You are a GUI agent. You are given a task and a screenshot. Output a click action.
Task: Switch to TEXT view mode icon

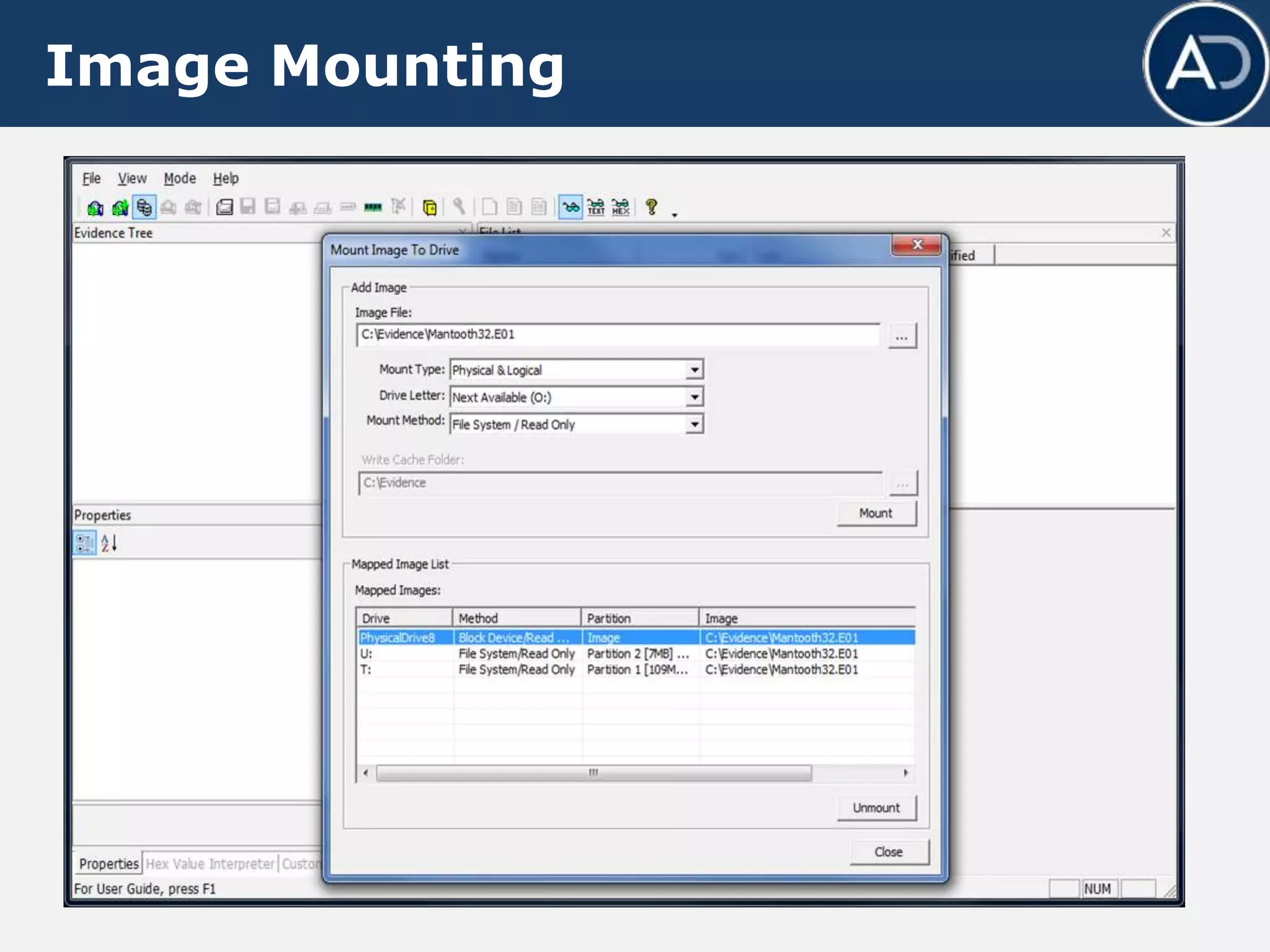click(x=596, y=207)
